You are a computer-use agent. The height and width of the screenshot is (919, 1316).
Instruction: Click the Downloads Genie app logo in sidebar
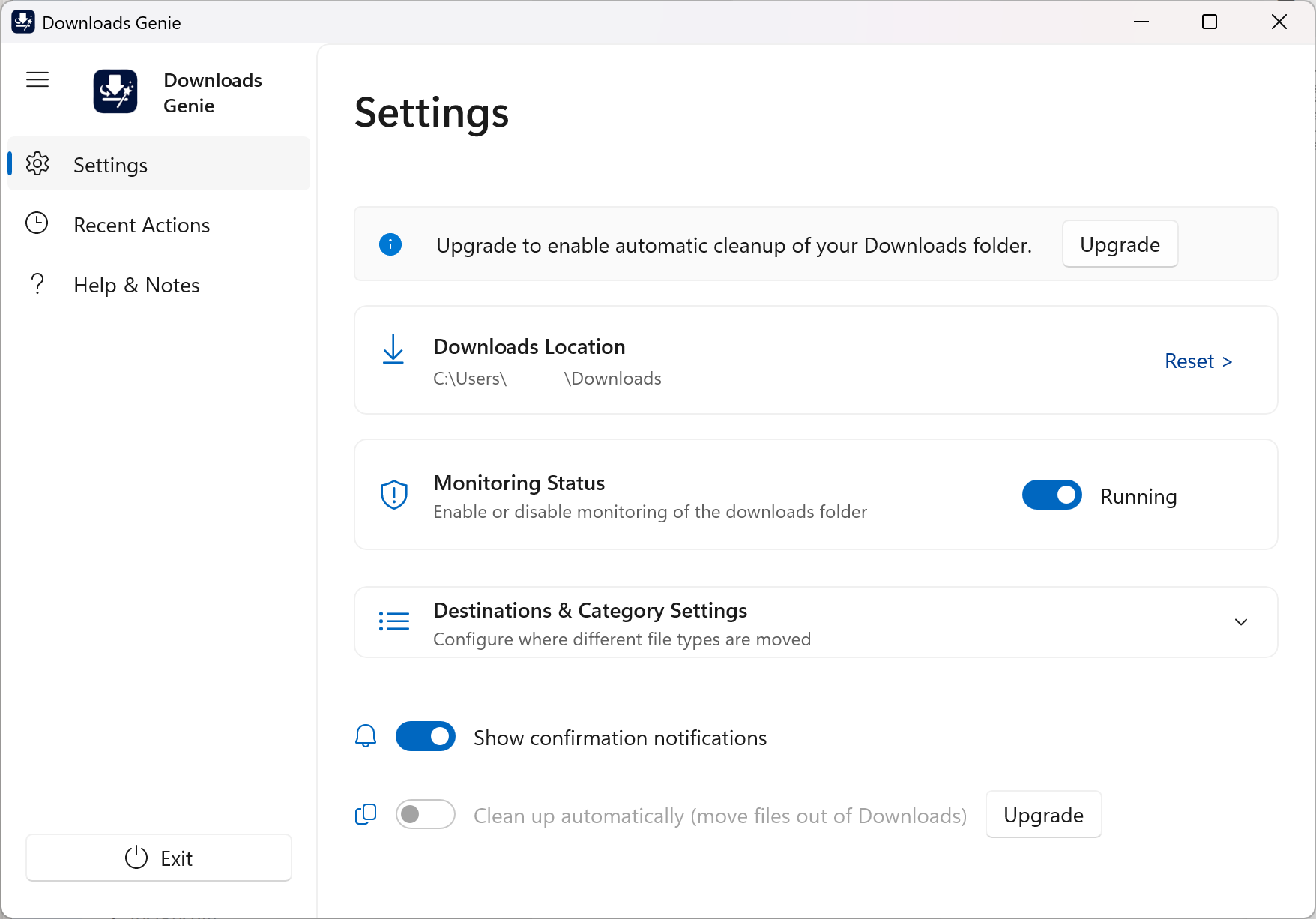click(x=115, y=91)
